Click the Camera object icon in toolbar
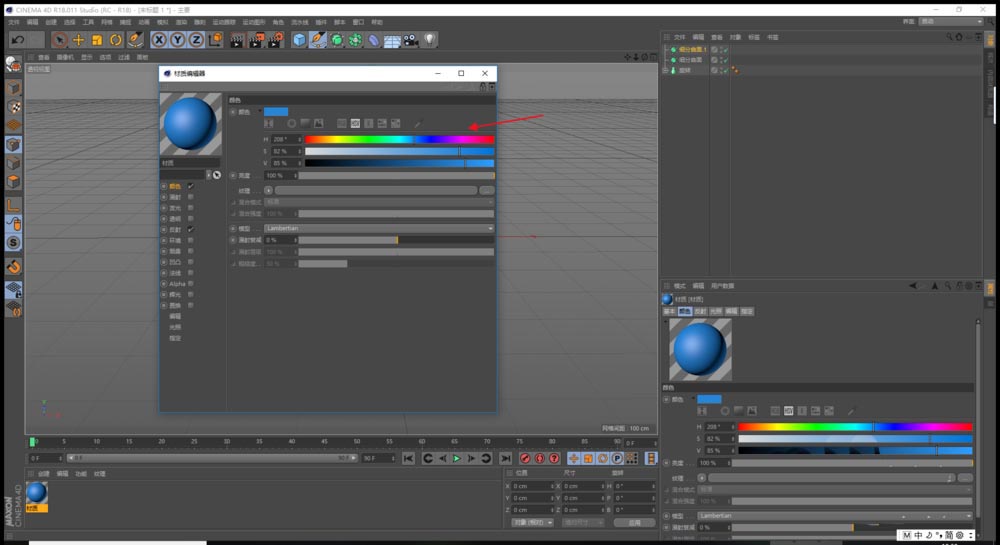The width and height of the screenshot is (1000, 545). (411, 40)
